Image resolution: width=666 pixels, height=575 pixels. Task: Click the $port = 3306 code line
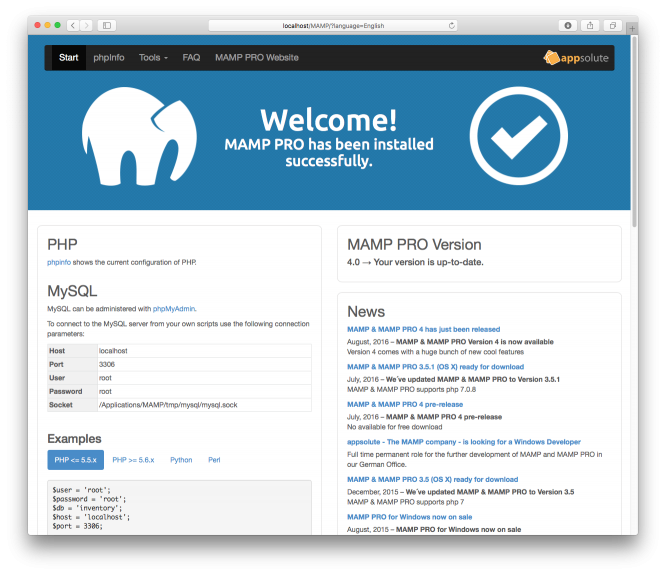[77, 526]
